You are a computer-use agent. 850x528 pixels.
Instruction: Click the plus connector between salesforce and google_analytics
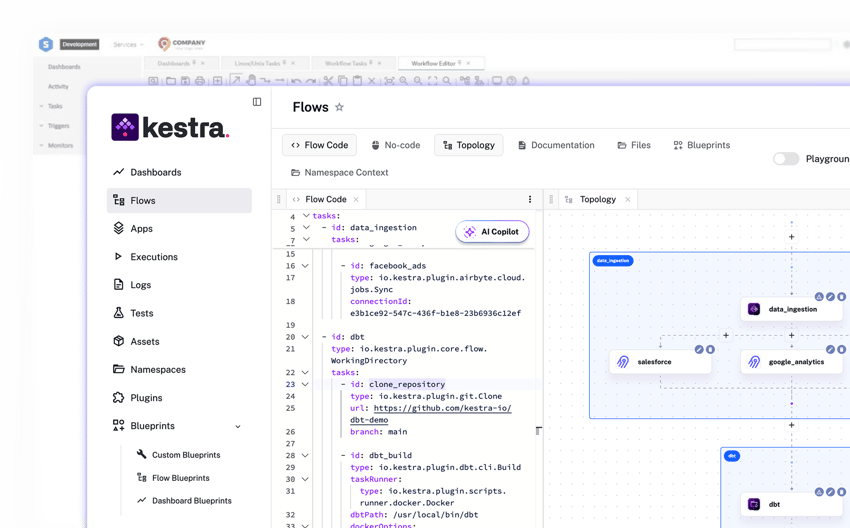coord(726,336)
